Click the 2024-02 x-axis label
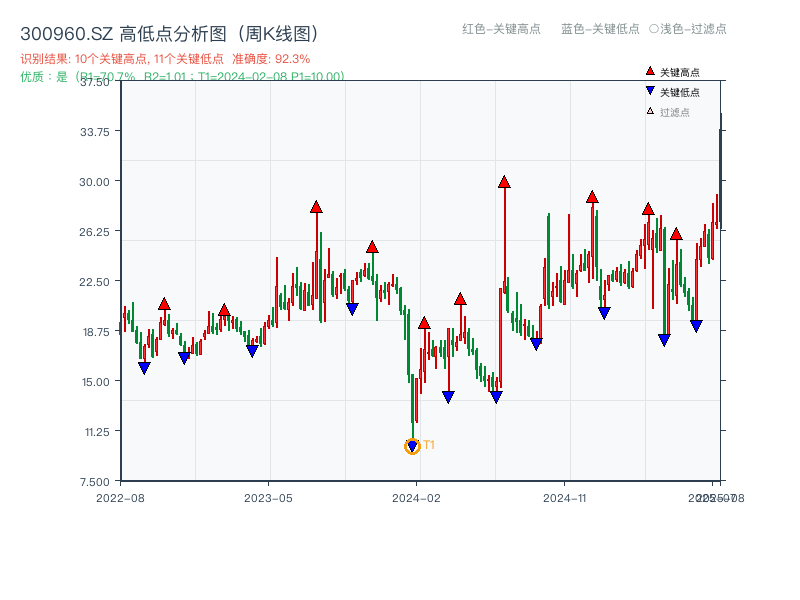This screenshot has height=600, width=800. (x=416, y=498)
